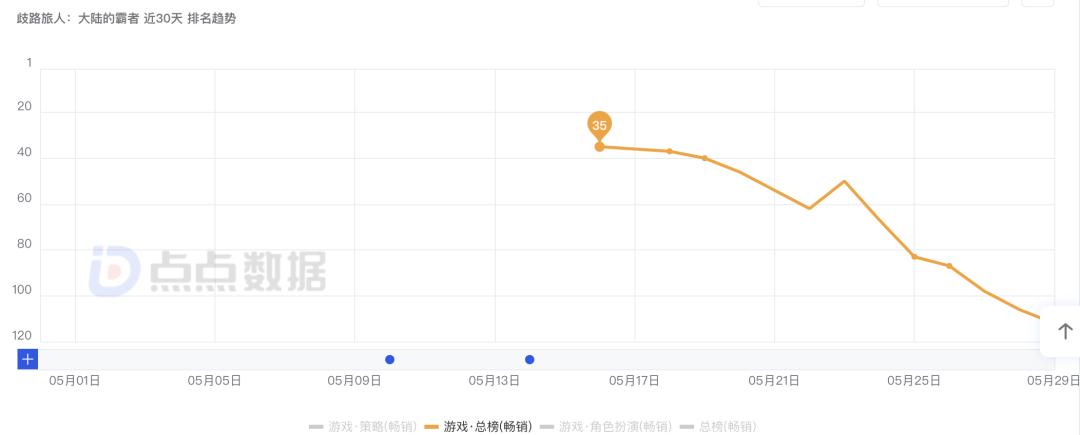Click the 05月01日 date label on axis
The width and height of the screenshot is (1080, 435).
[x=75, y=381]
